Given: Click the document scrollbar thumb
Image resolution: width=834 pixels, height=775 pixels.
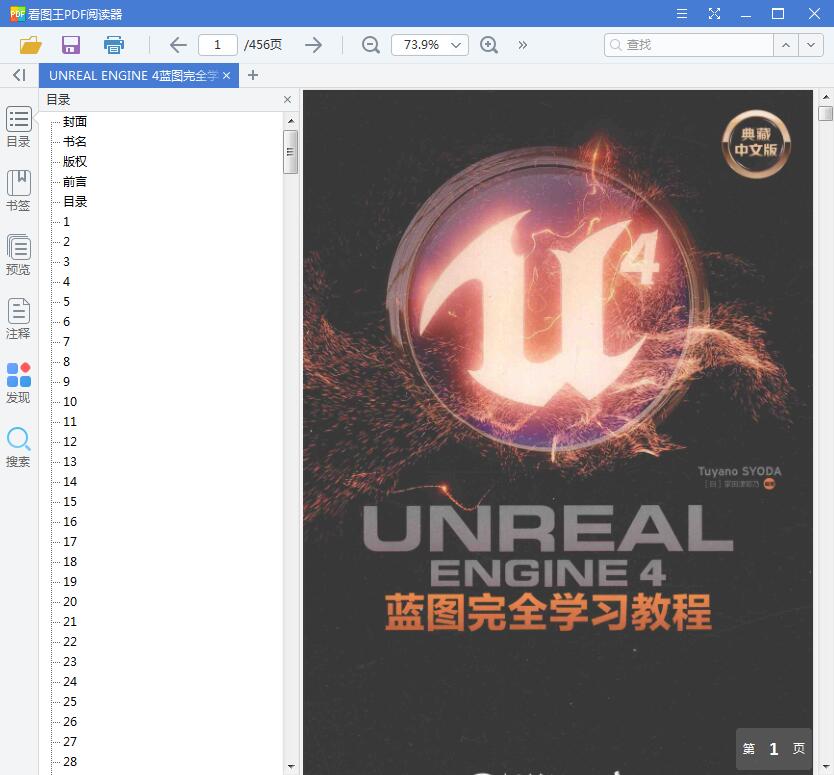Looking at the screenshot, I should (825, 113).
